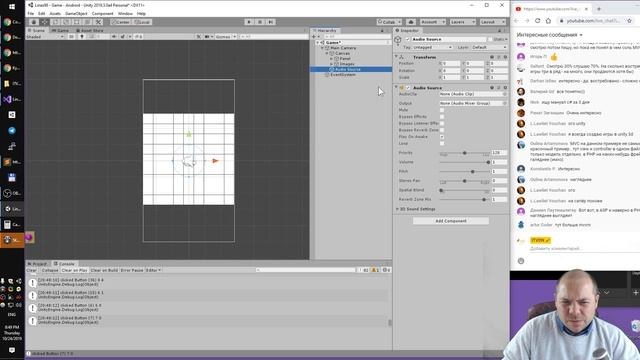Image resolution: width=640 pixels, height=360 pixels.
Task: Switch to the Project tab
Action: (x=38, y=264)
